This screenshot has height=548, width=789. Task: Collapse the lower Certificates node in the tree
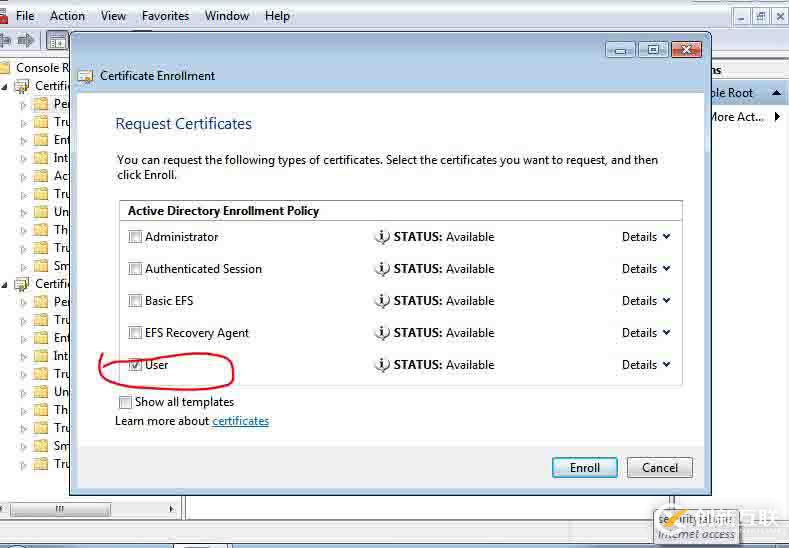coord(5,285)
